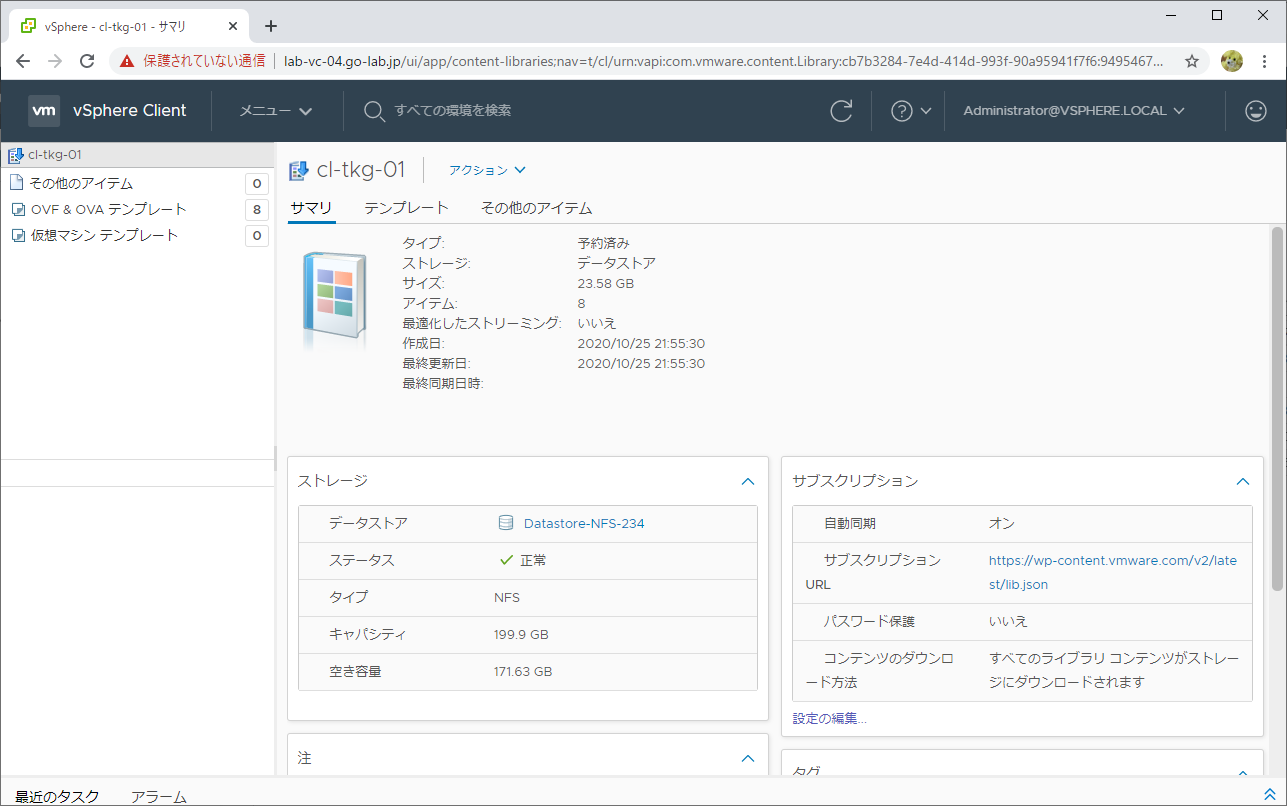This screenshot has width=1287, height=806.
Task: Open the help question mark menu
Action: coord(911,111)
